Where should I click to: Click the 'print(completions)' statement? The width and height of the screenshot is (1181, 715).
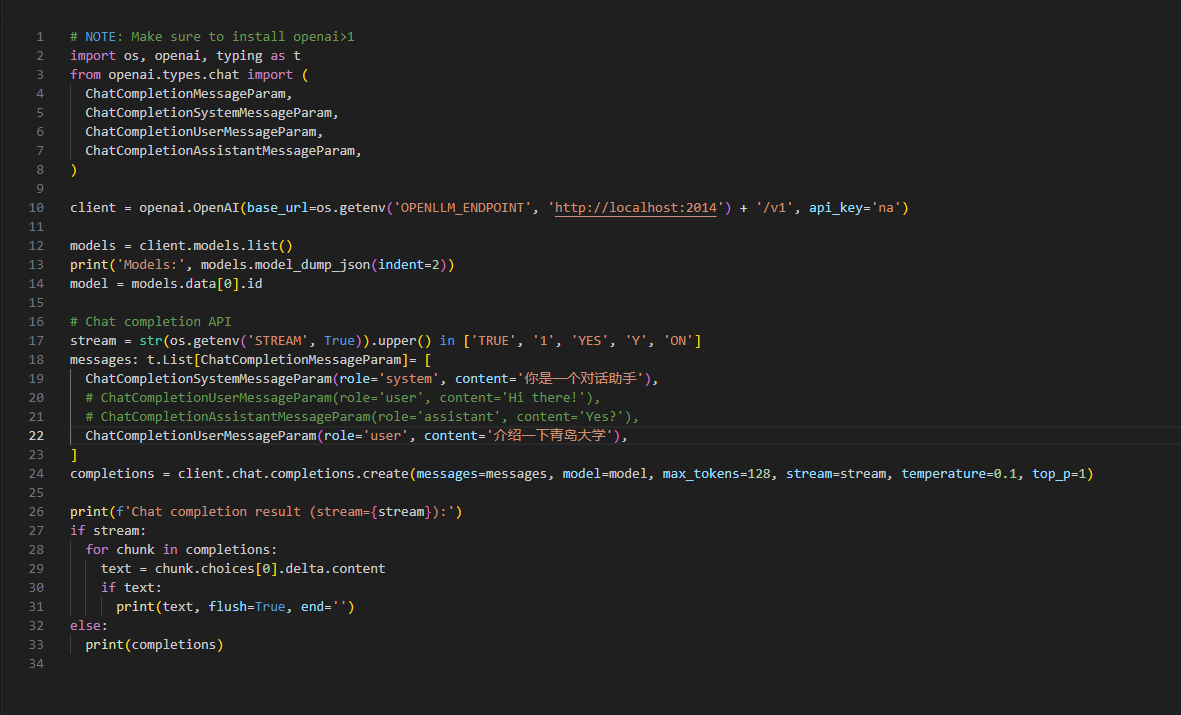(x=154, y=645)
